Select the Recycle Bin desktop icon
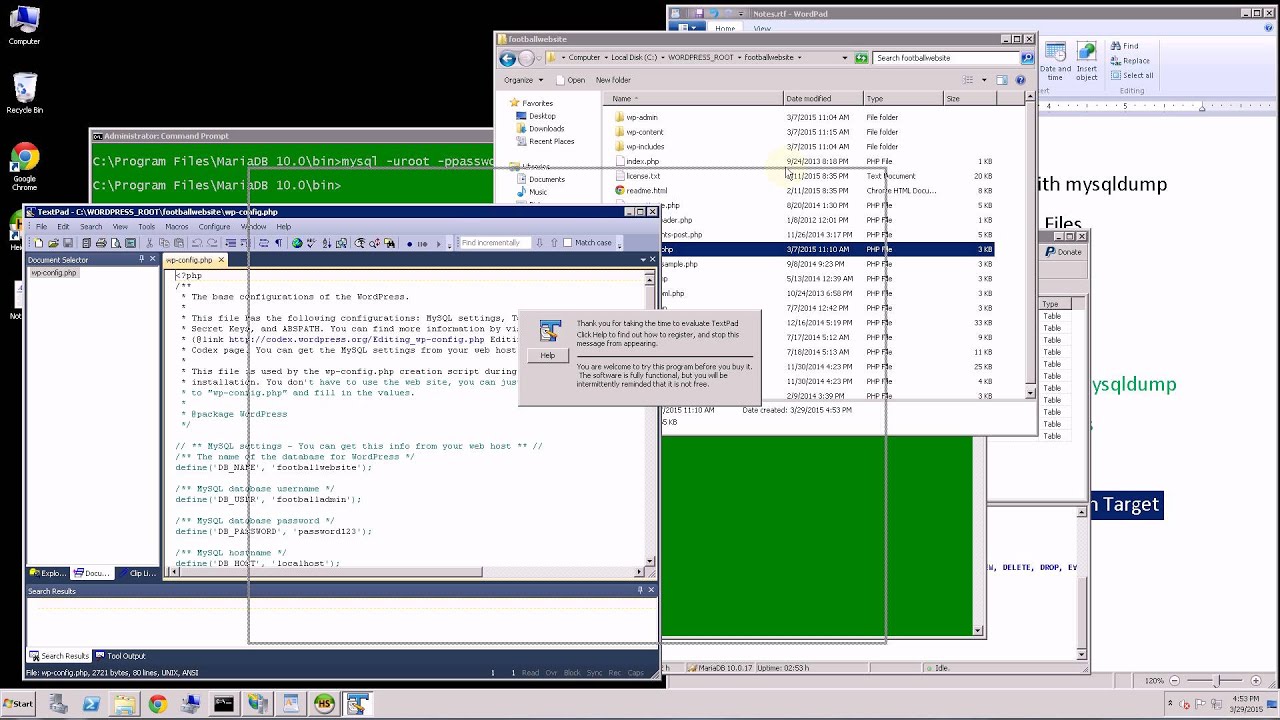Image resolution: width=1280 pixels, height=720 pixels. coord(24,93)
